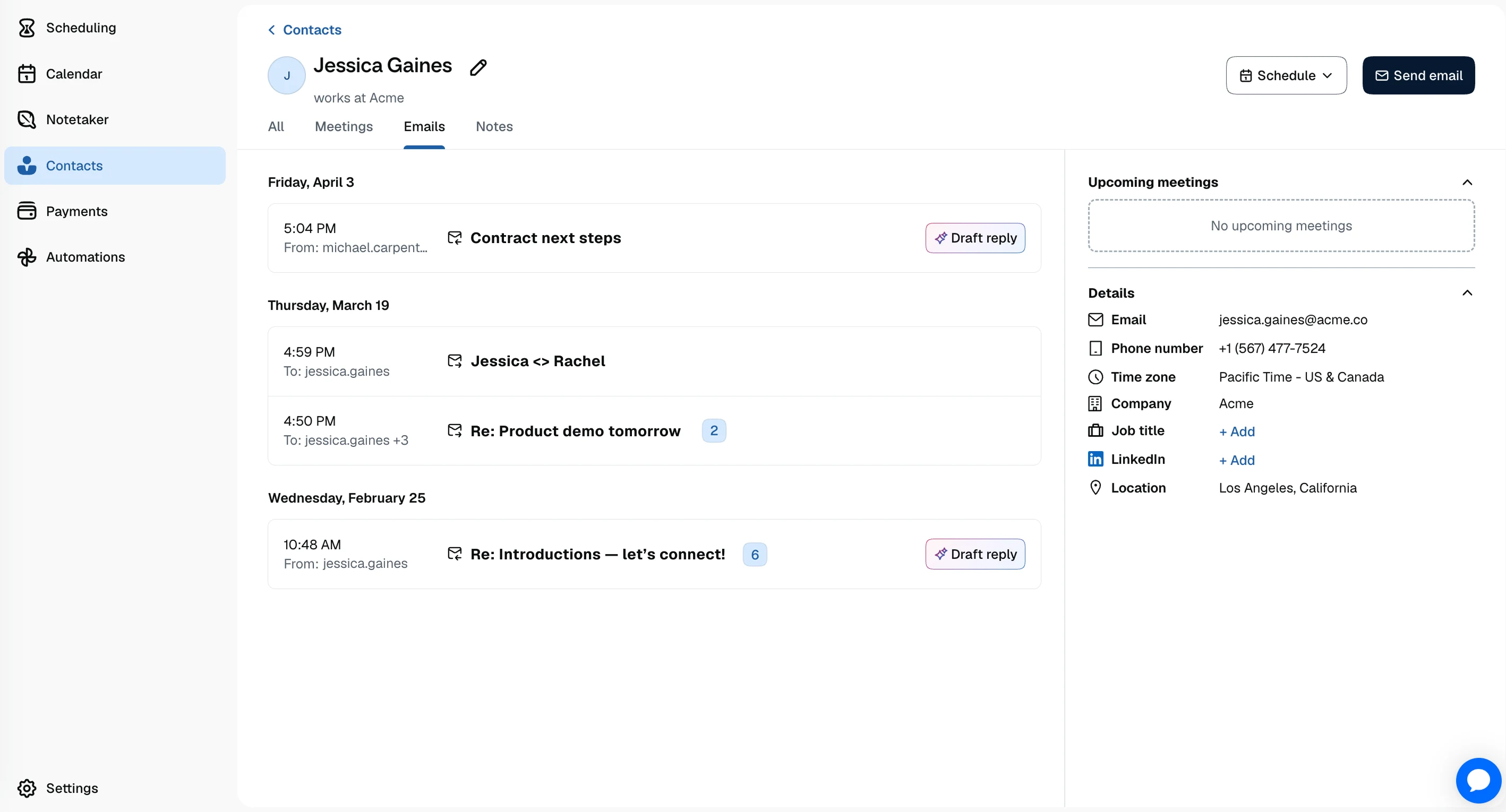Select the Emails tab
This screenshot has height=812, width=1506.
424,126
